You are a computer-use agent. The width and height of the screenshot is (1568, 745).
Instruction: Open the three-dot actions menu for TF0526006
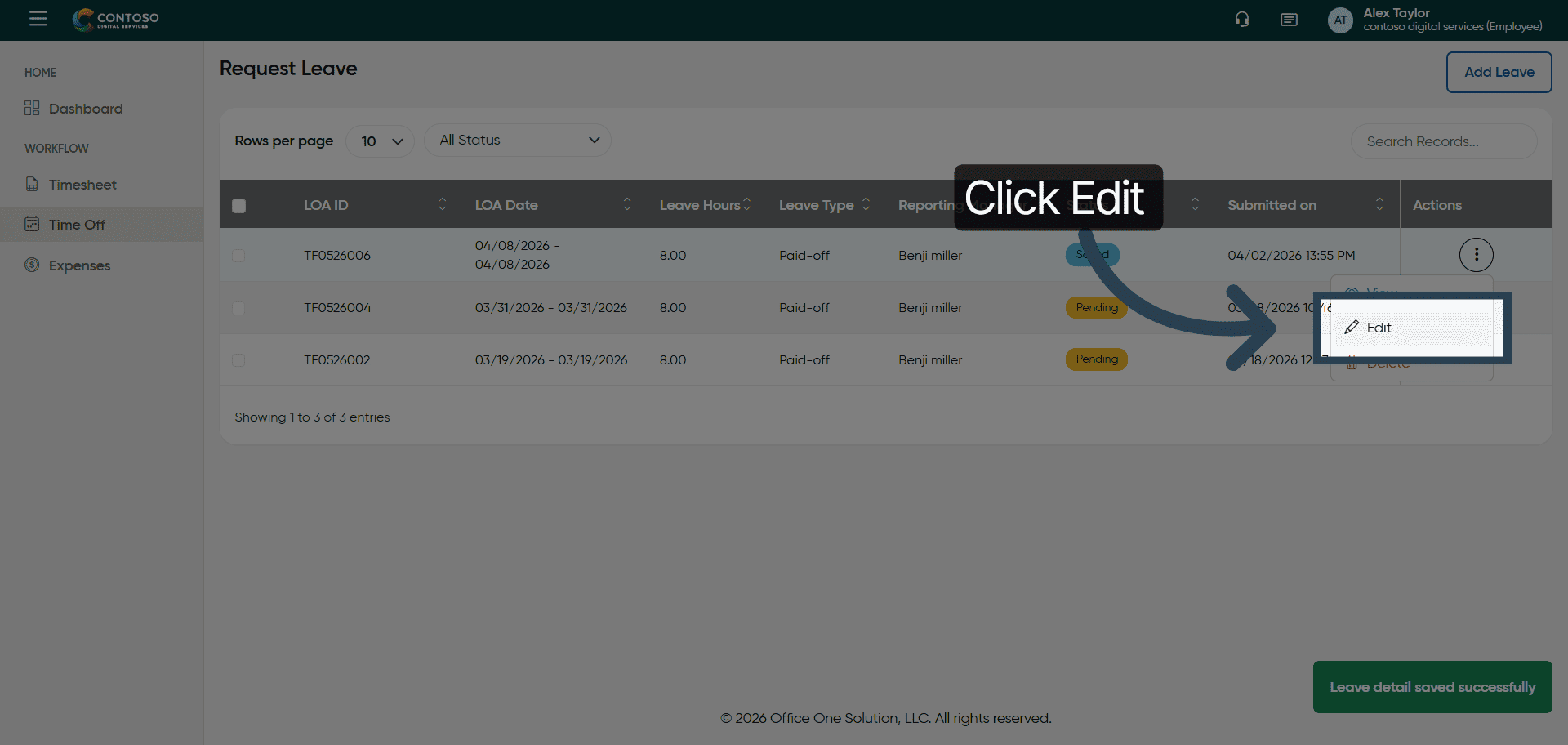coord(1476,255)
